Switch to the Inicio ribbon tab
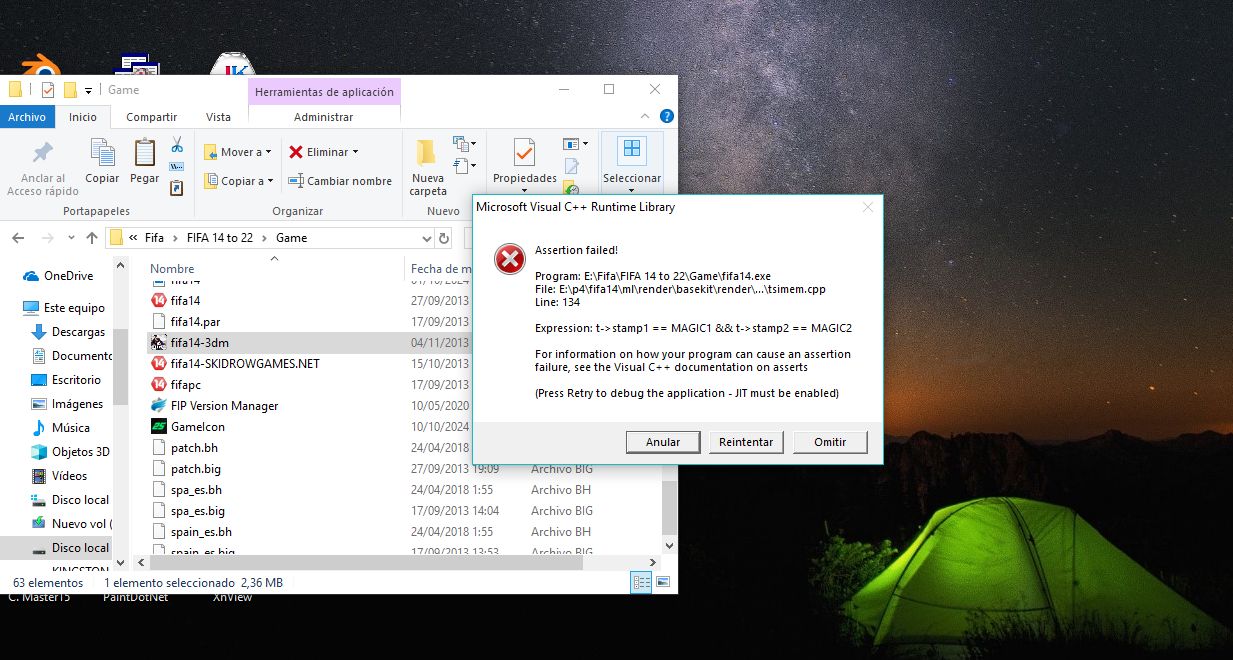 [x=83, y=117]
